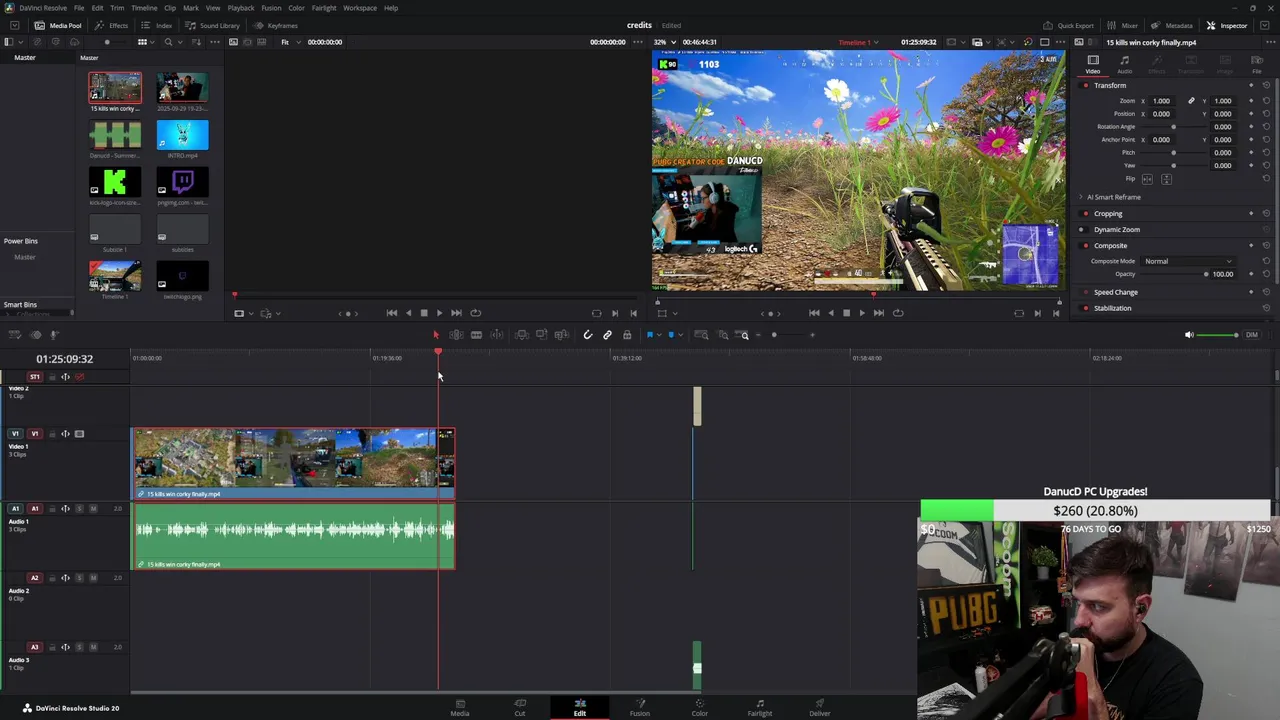The width and height of the screenshot is (1280, 720).
Task: Toggle the Speed Change enable switch
Action: click(x=1086, y=292)
